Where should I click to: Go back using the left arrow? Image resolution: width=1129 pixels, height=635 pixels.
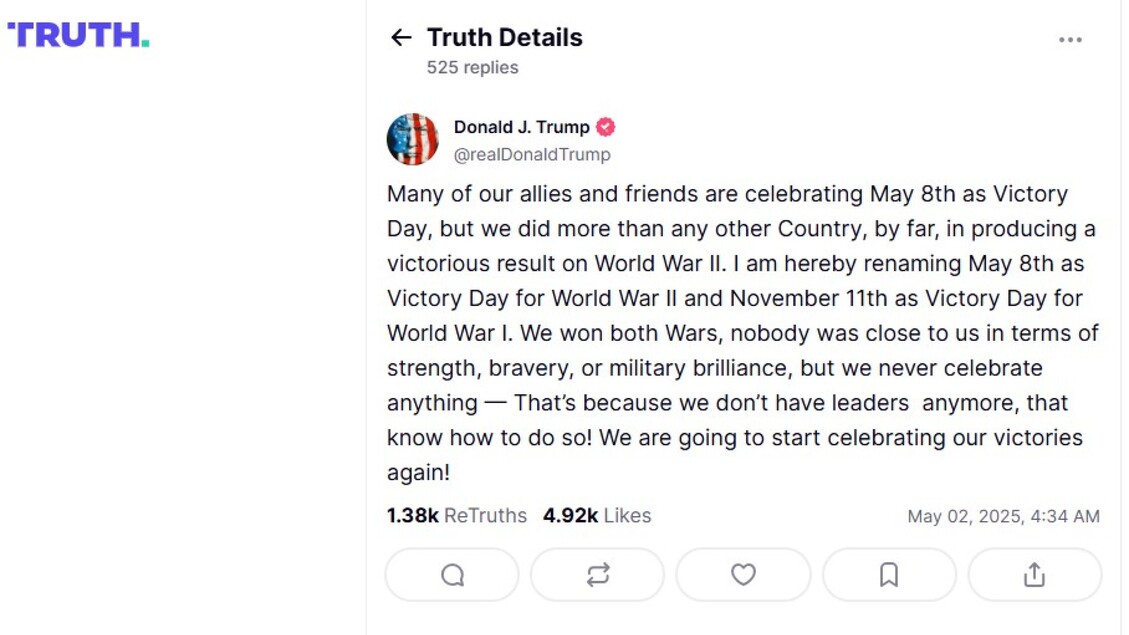coord(401,38)
